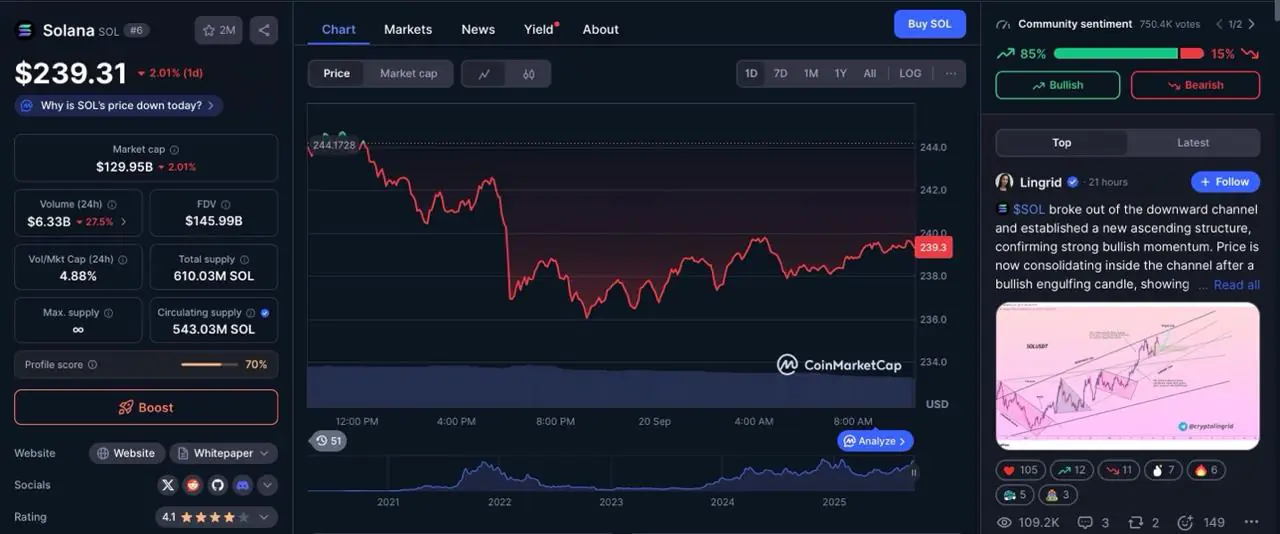Open Lingrid post more options
Image resolution: width=1280 pixels, height=534 pixels.
point(1251,522)
